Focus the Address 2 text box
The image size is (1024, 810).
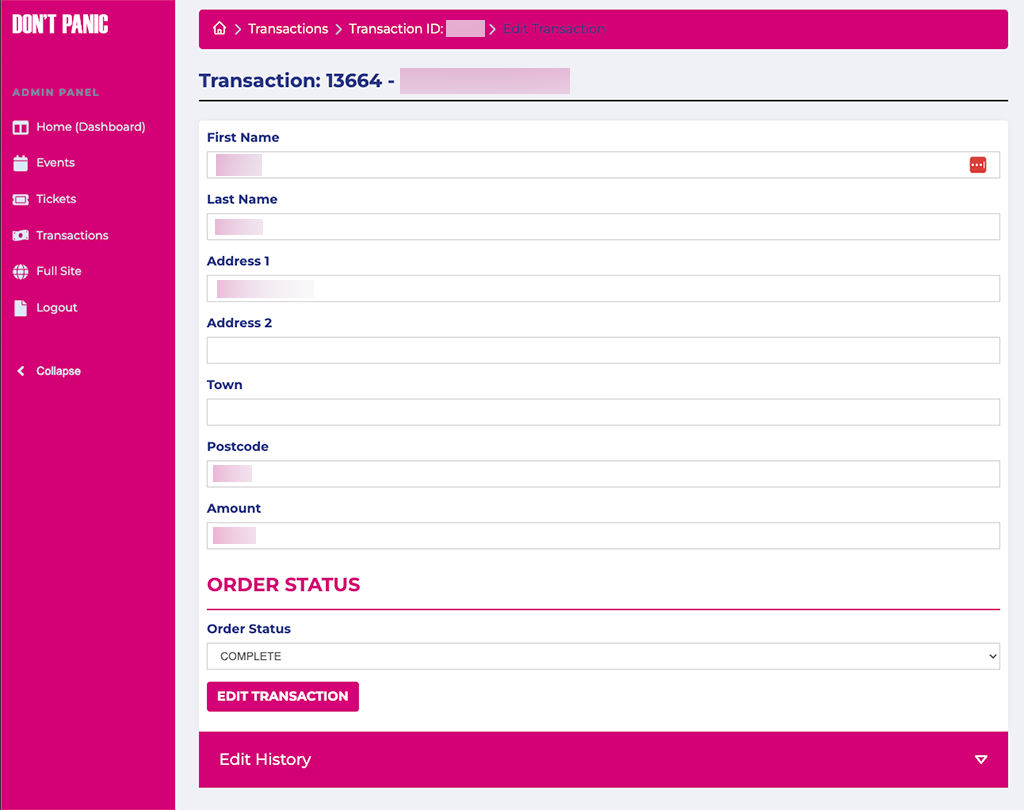[603, 350]
